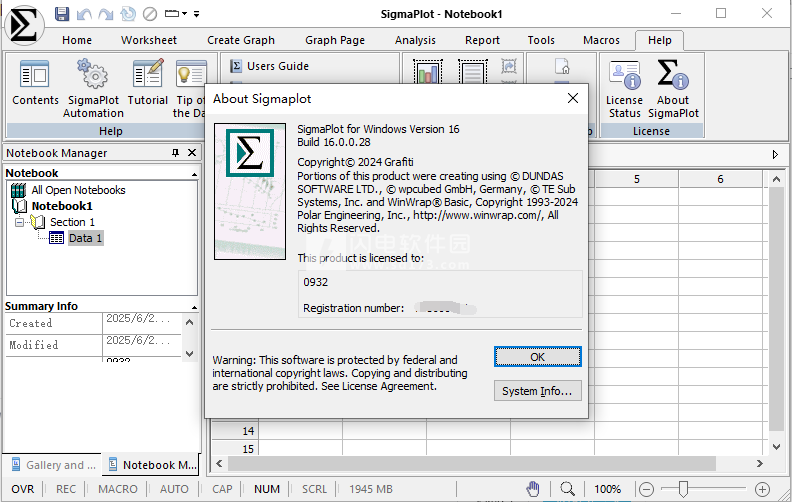
Task: Click the Undo arrow icon
Action: click(x=84, y=14)
